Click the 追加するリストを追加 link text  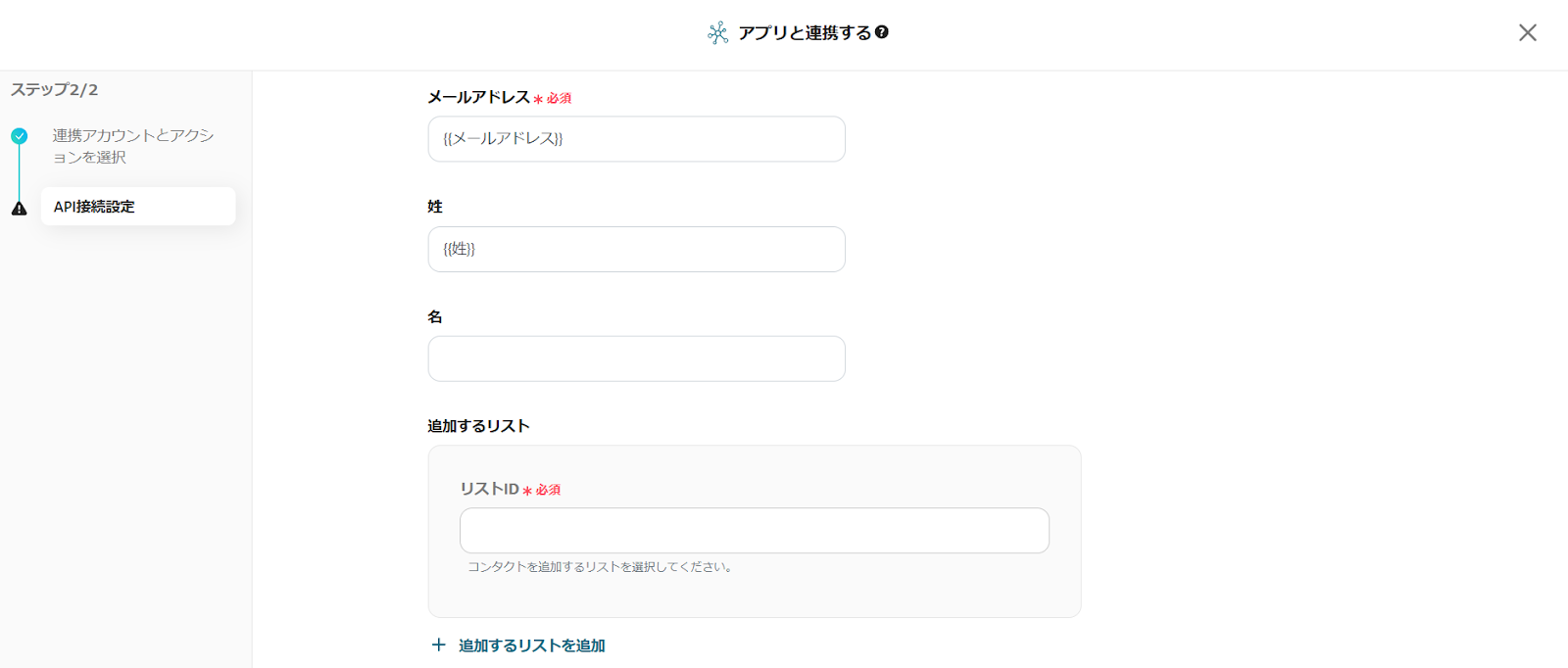(532, 645)
